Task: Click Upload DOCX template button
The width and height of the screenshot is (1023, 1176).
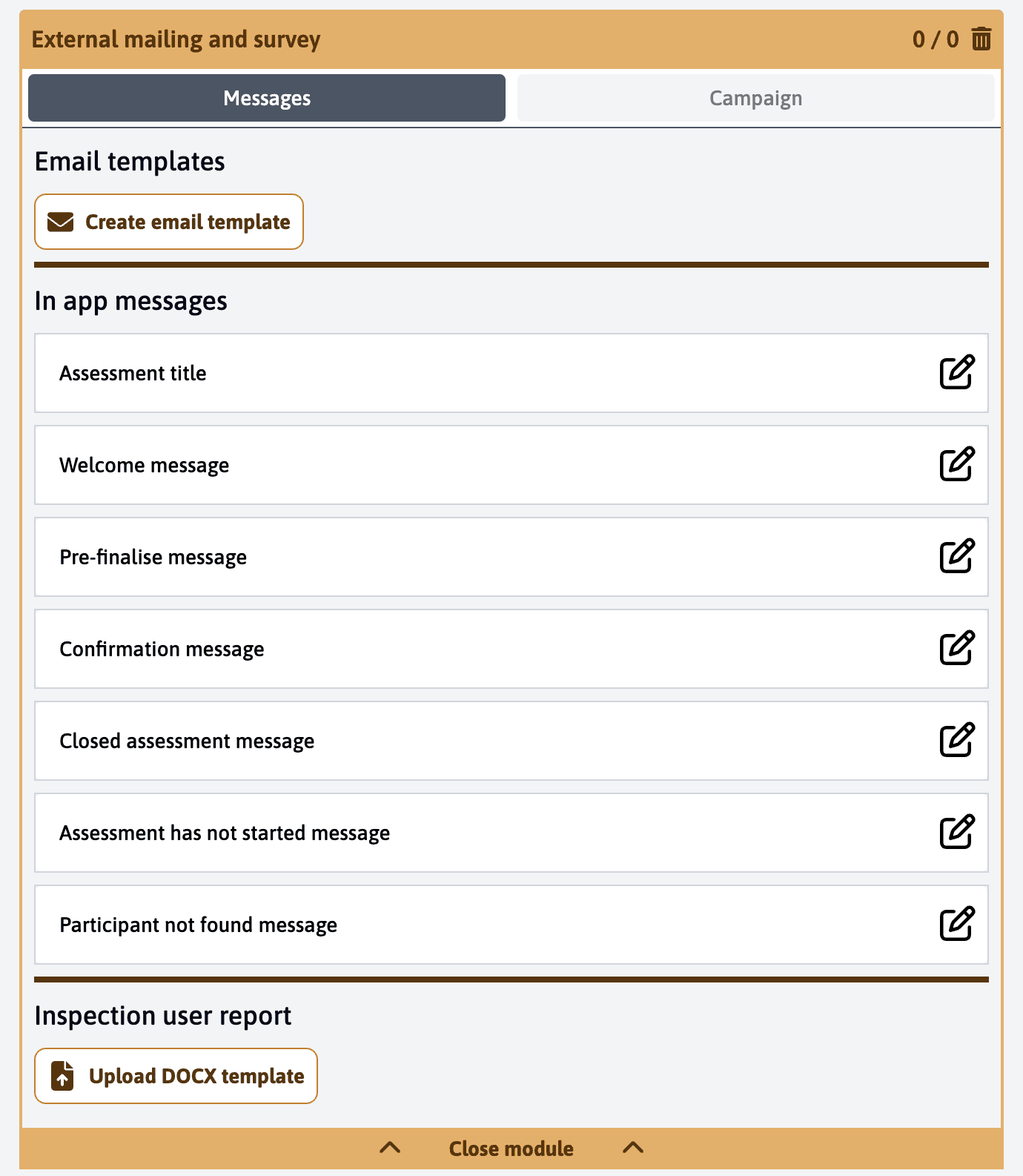Action: tap(176, 1076)
